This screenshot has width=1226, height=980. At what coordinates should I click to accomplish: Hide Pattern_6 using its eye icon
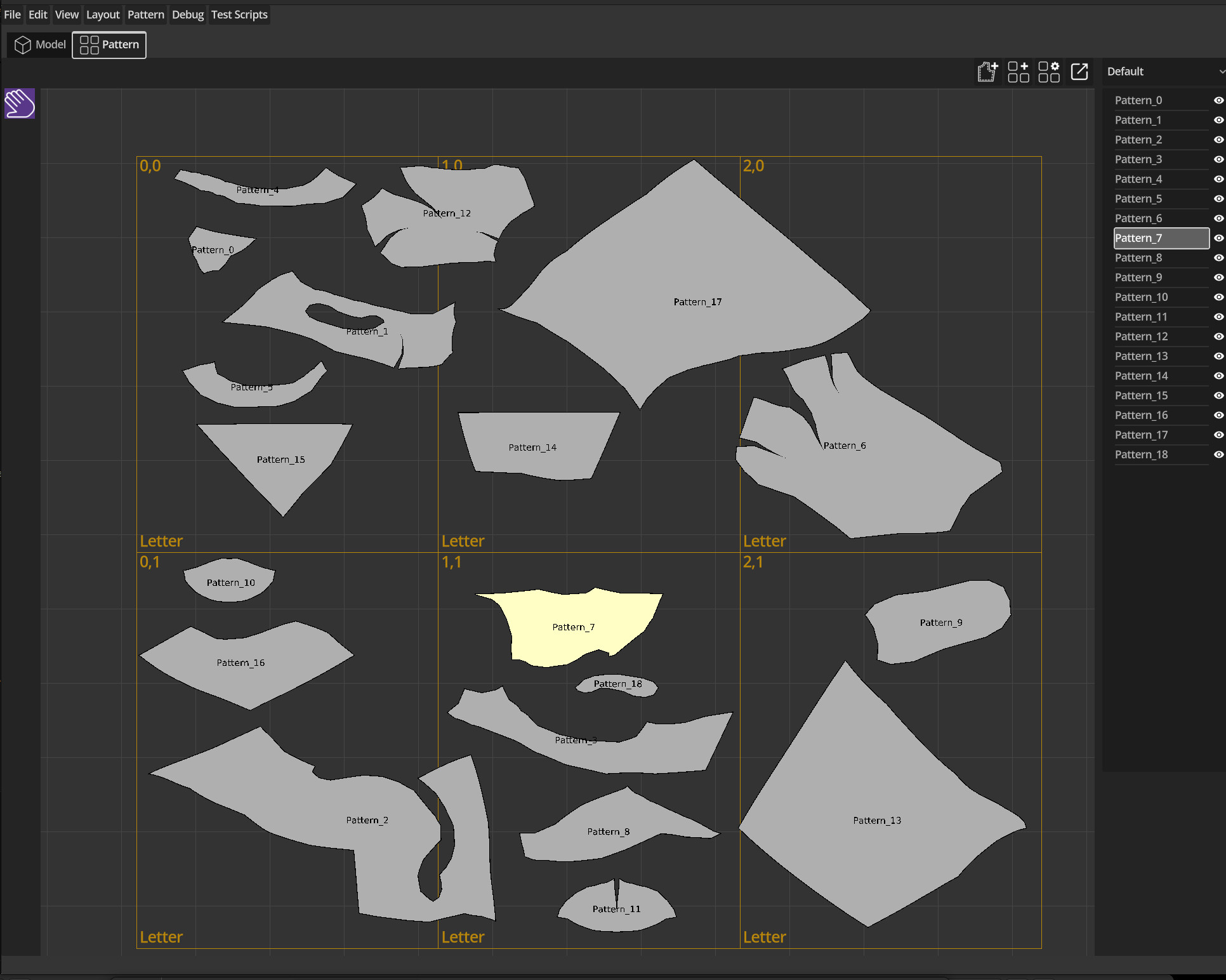pos(1218,218)
